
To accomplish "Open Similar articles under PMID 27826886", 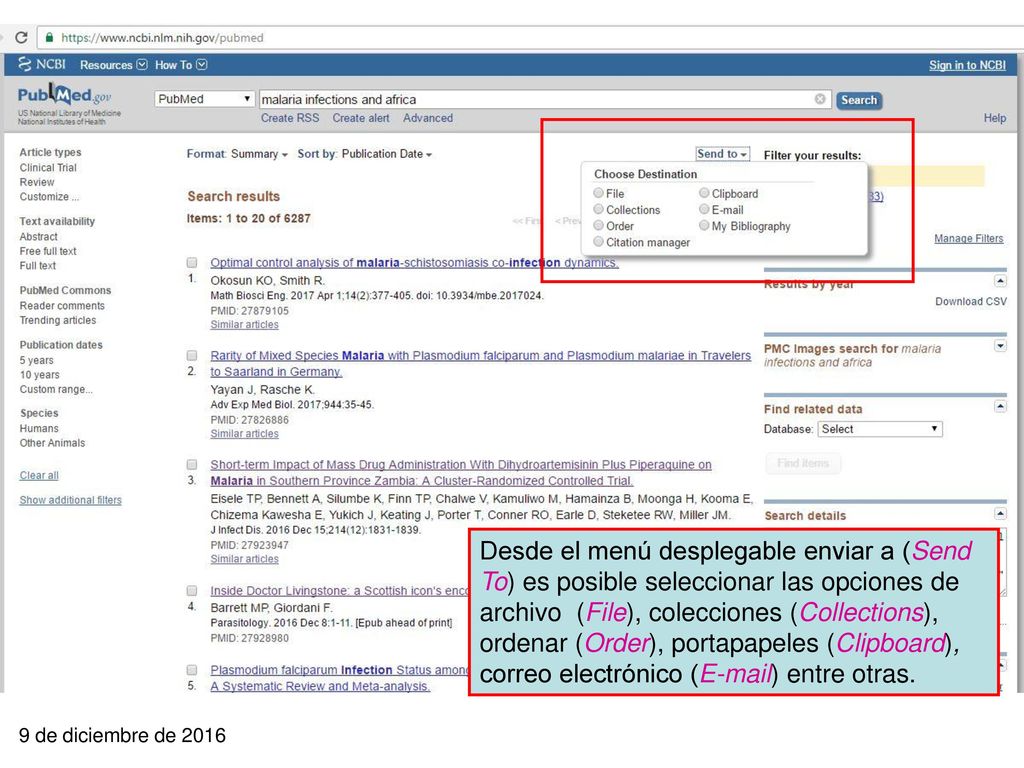I will [244, 434].
